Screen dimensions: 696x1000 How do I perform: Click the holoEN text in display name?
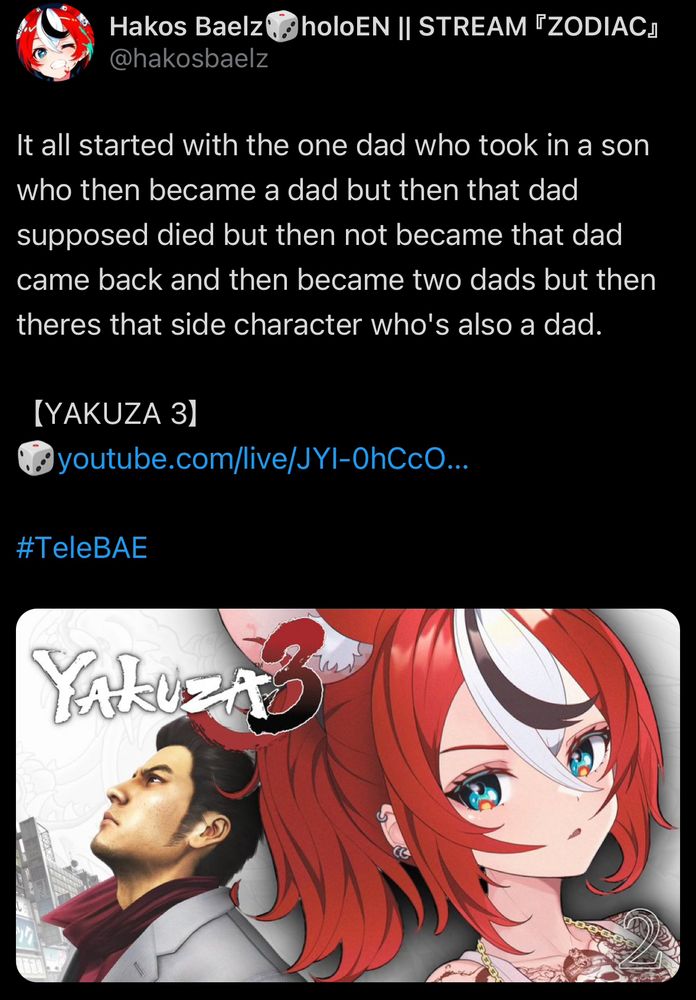(x=344, y=27)
